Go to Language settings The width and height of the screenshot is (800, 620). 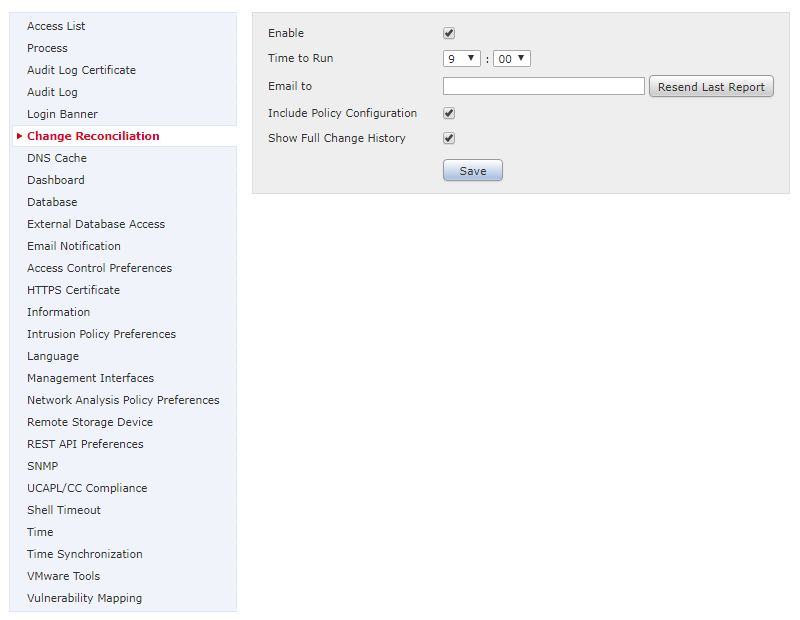point(53,356)
